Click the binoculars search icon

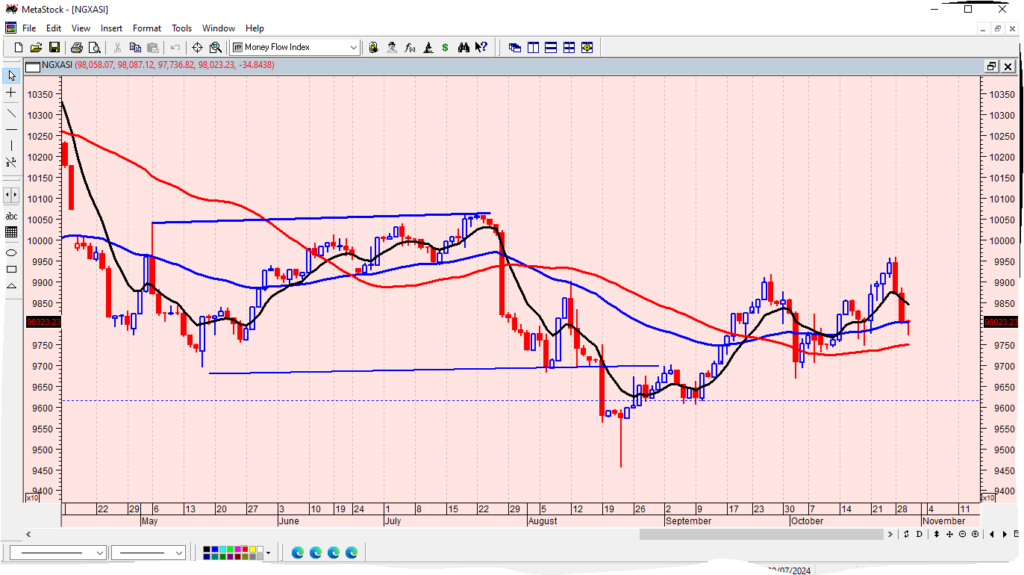click(x=464, y=47)
